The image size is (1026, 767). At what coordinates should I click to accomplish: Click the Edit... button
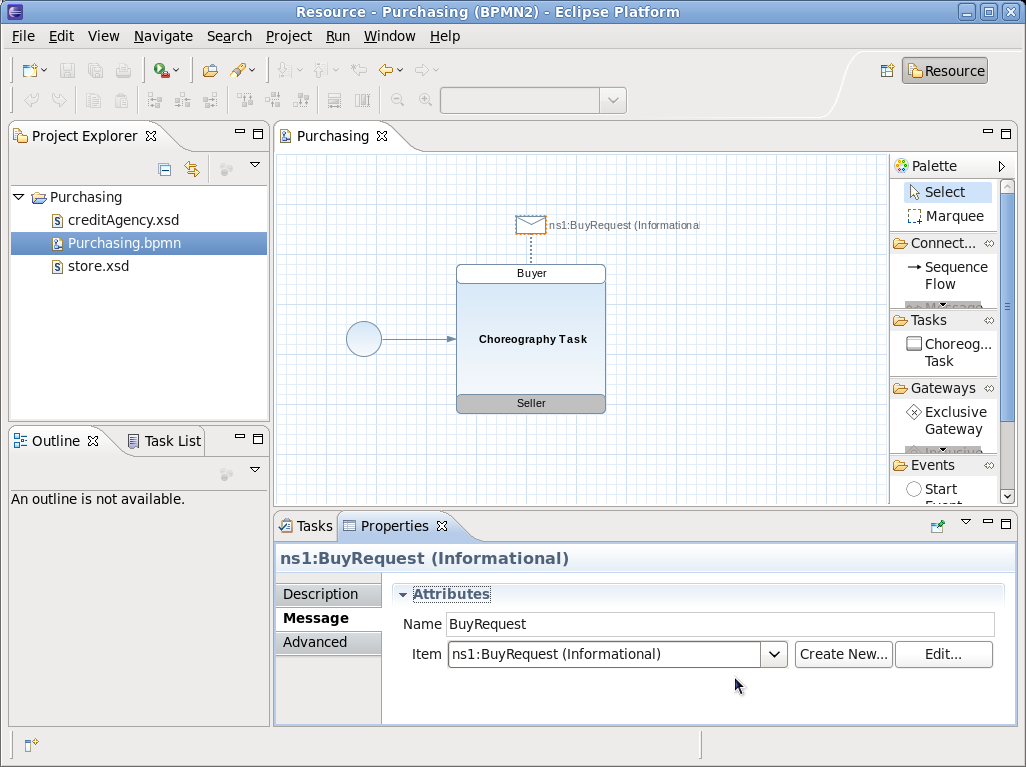pos(944,654)
